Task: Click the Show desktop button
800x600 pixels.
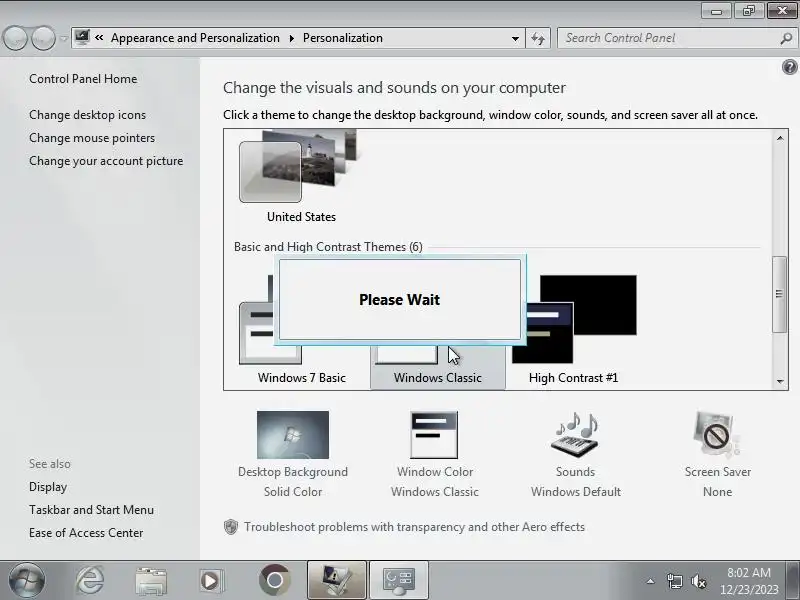Action: (x=793, y=580)
